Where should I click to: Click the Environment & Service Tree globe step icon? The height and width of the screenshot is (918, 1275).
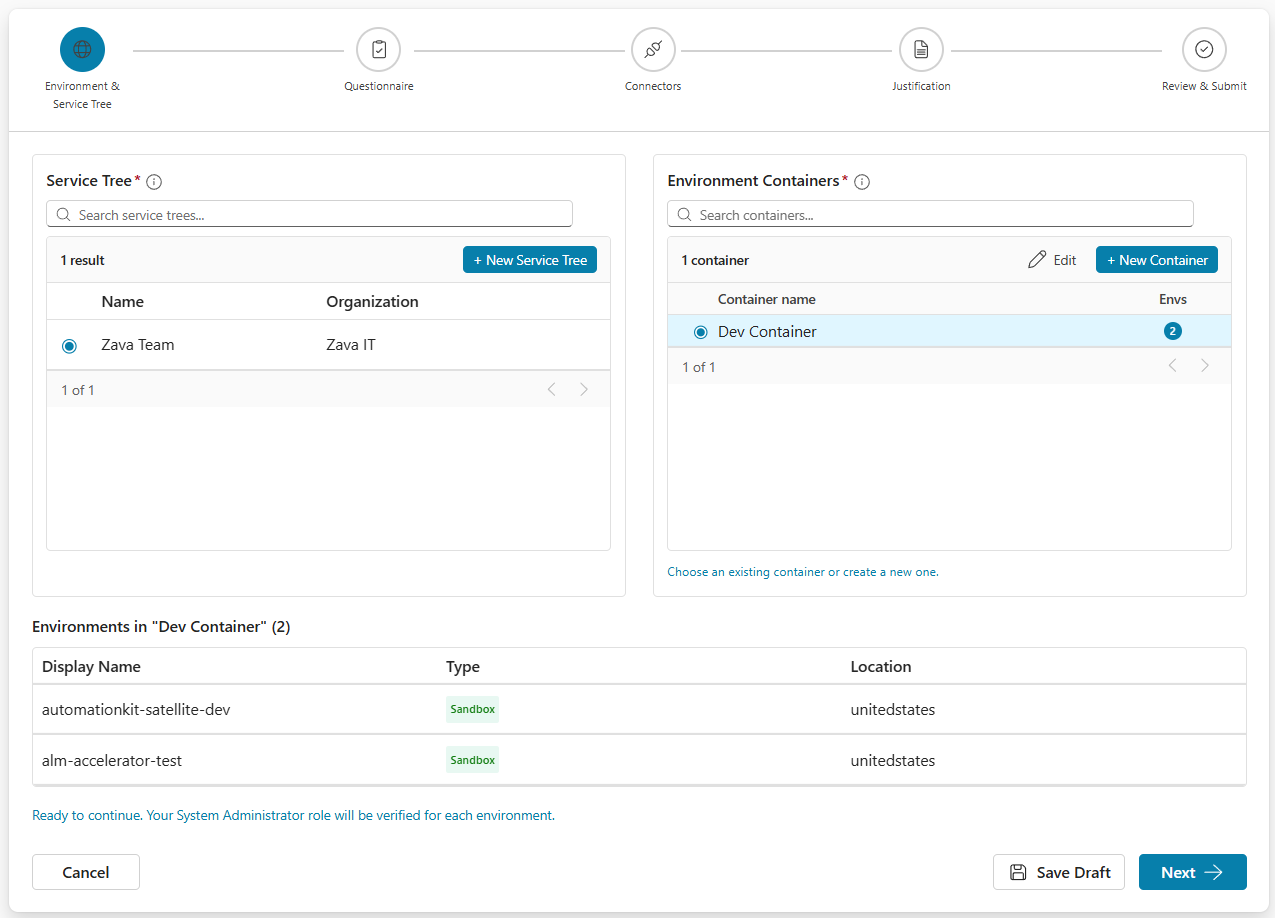coord(82,49)
